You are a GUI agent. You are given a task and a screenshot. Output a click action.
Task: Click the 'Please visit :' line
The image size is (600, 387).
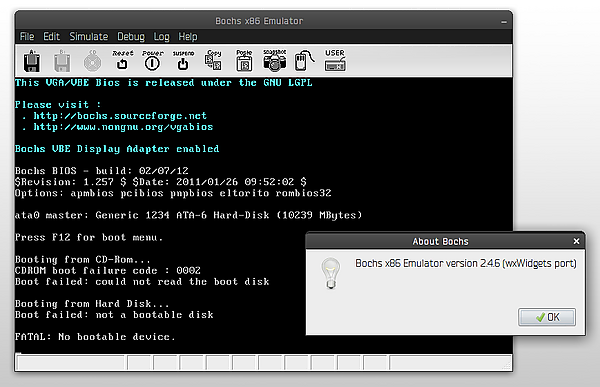[58, 105]
